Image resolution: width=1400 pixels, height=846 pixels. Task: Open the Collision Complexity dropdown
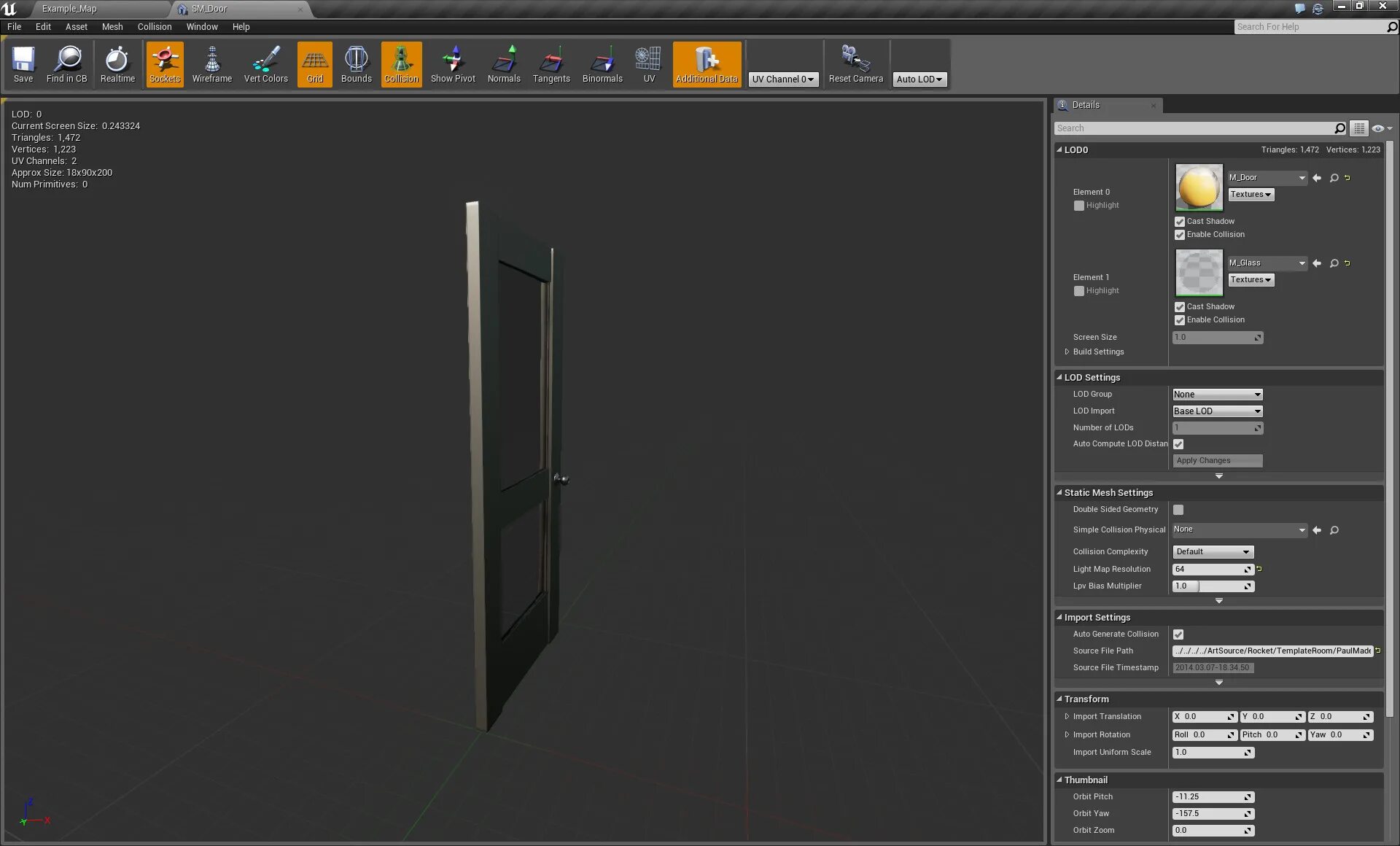(x=1213, y=552)
